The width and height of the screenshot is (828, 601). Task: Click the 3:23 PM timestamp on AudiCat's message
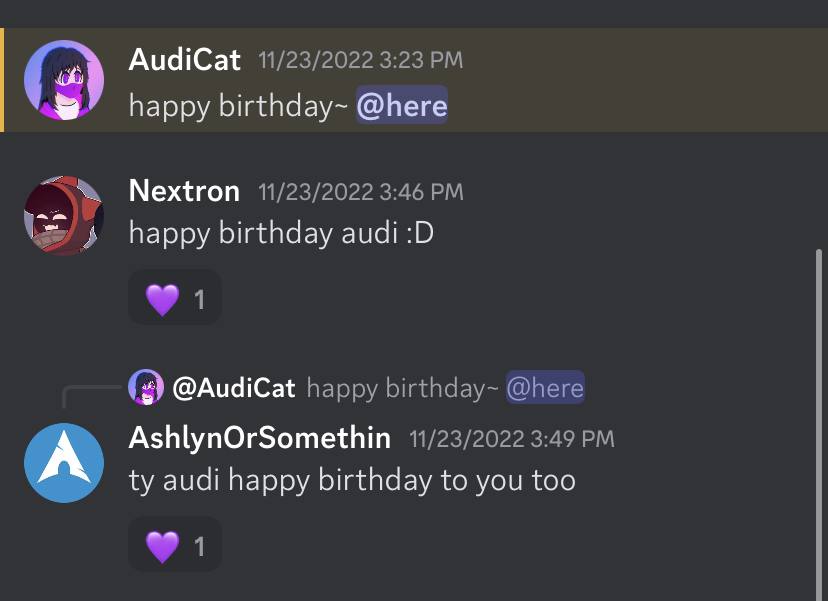[x=360, y=60]
